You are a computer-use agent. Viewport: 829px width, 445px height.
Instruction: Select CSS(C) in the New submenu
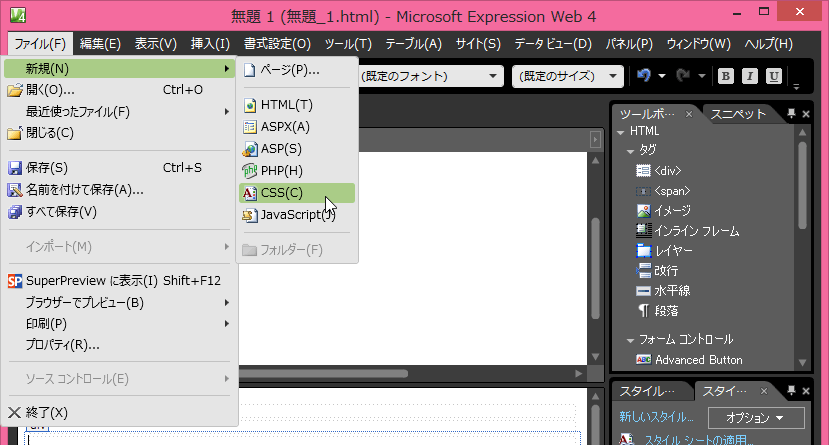(297, 193)
